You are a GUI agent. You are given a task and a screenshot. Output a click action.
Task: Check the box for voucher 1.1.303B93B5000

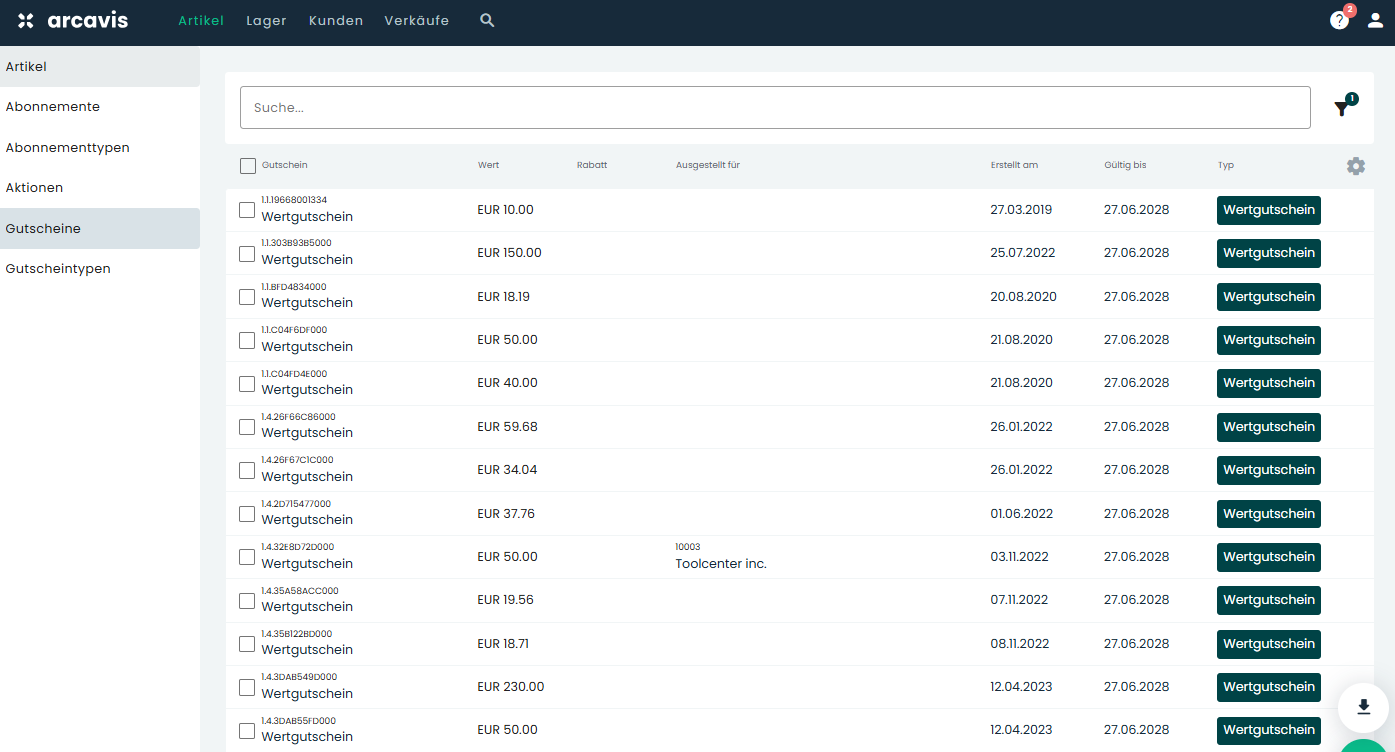click(x=247, y=254)
